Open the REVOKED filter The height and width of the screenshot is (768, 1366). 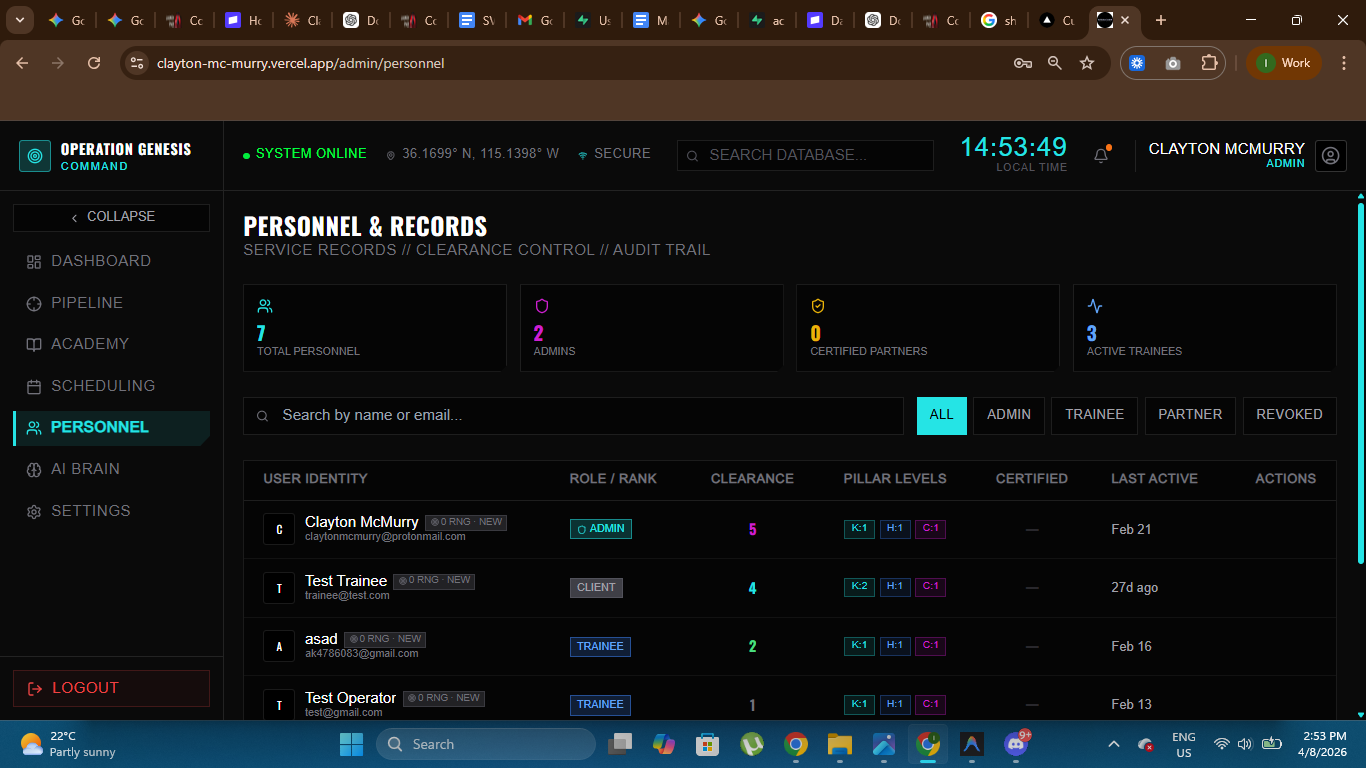pyautogui.click(x=1289, y=415)
